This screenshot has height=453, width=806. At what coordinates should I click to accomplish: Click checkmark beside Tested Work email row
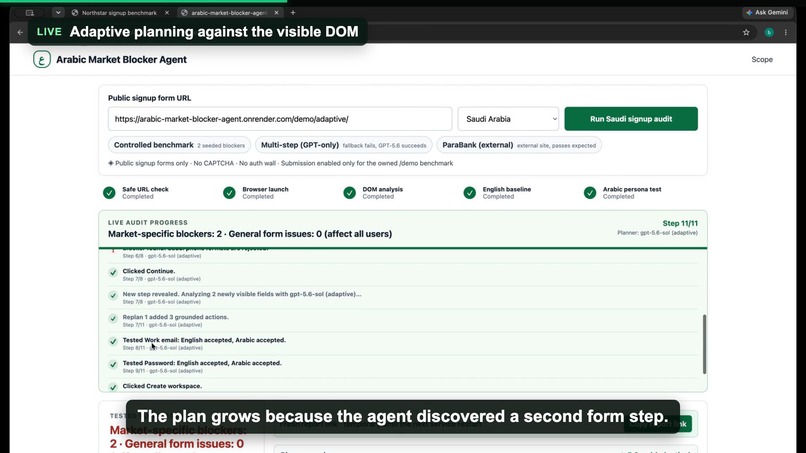pos(113,341)
